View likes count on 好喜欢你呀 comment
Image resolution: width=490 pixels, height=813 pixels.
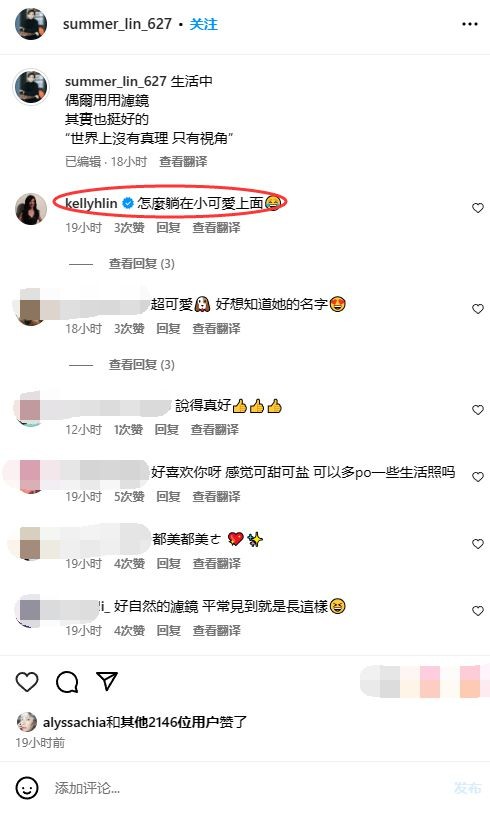click(129, 497)
